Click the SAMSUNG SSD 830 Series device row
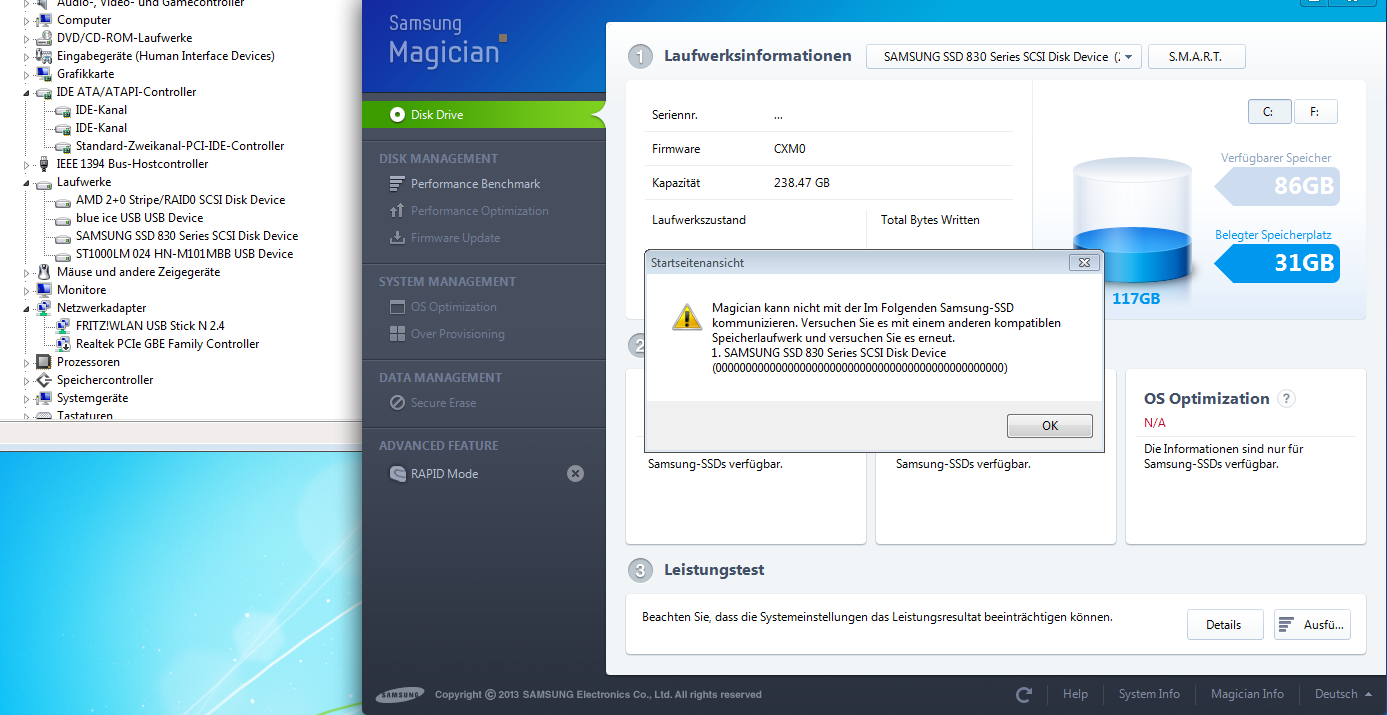1387x715 pixels. point(187,236)
